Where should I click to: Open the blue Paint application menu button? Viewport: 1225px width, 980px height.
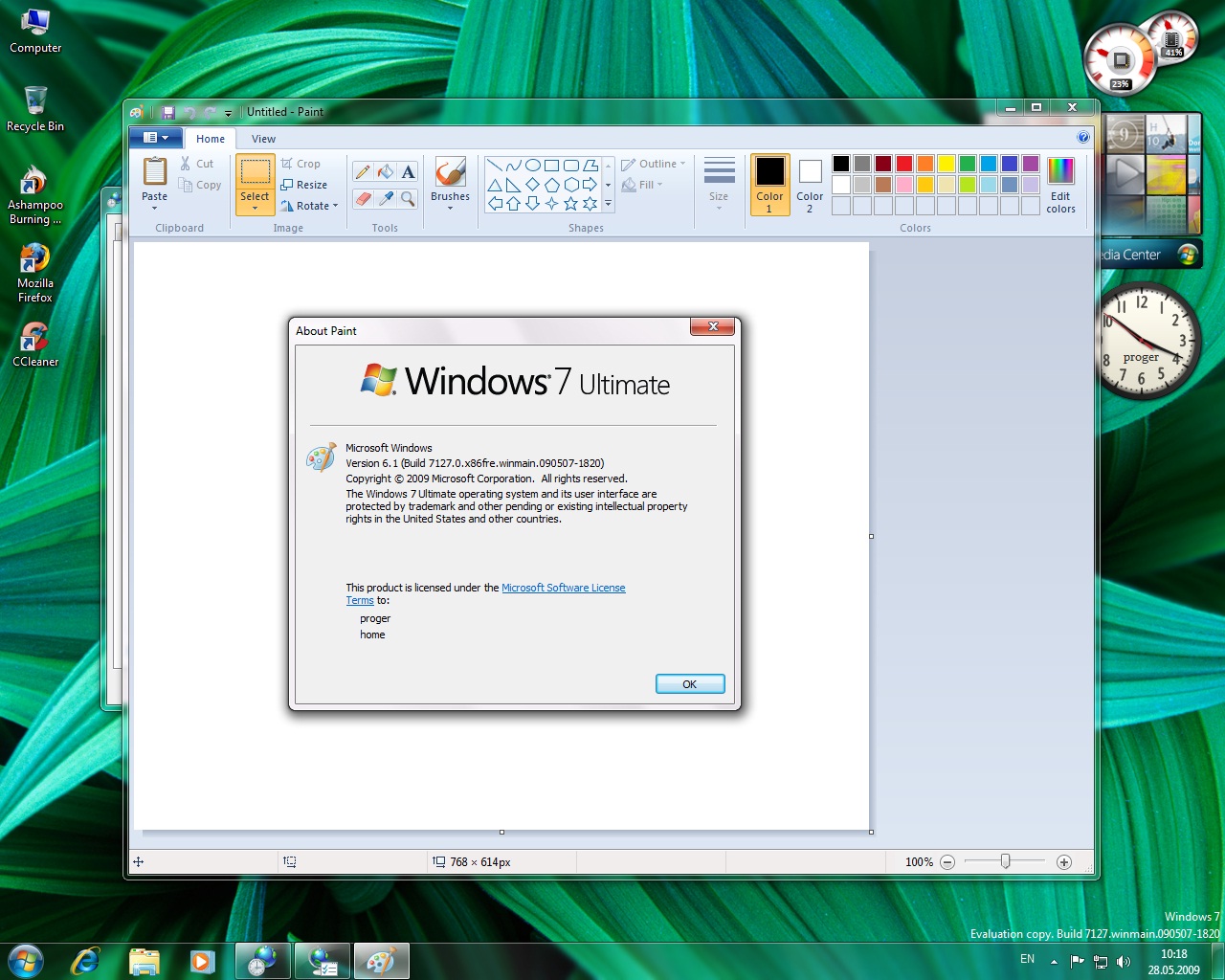point(156,138)
